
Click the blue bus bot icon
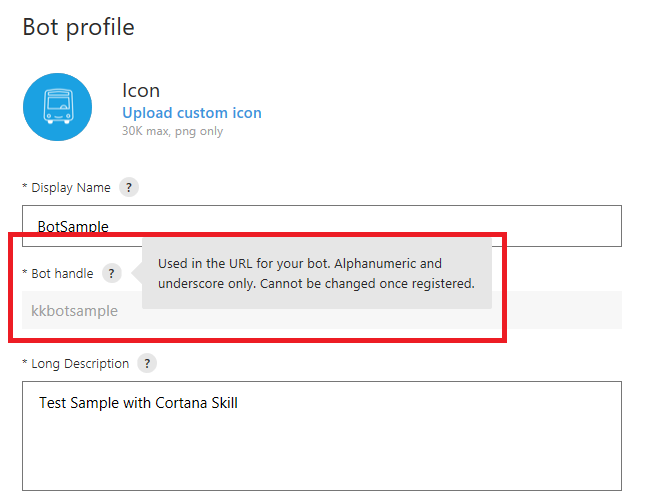click(57, 107)
